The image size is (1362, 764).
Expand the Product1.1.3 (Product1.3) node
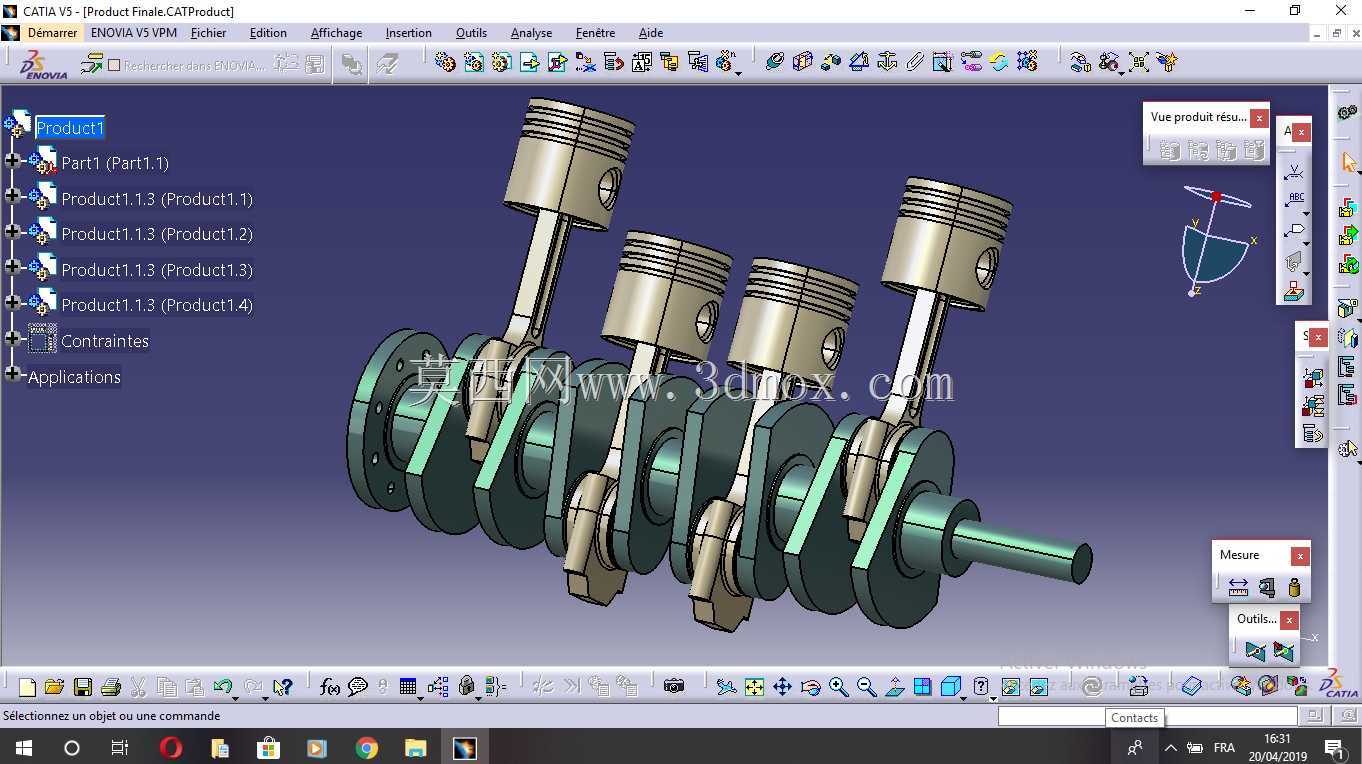(12, 267)
